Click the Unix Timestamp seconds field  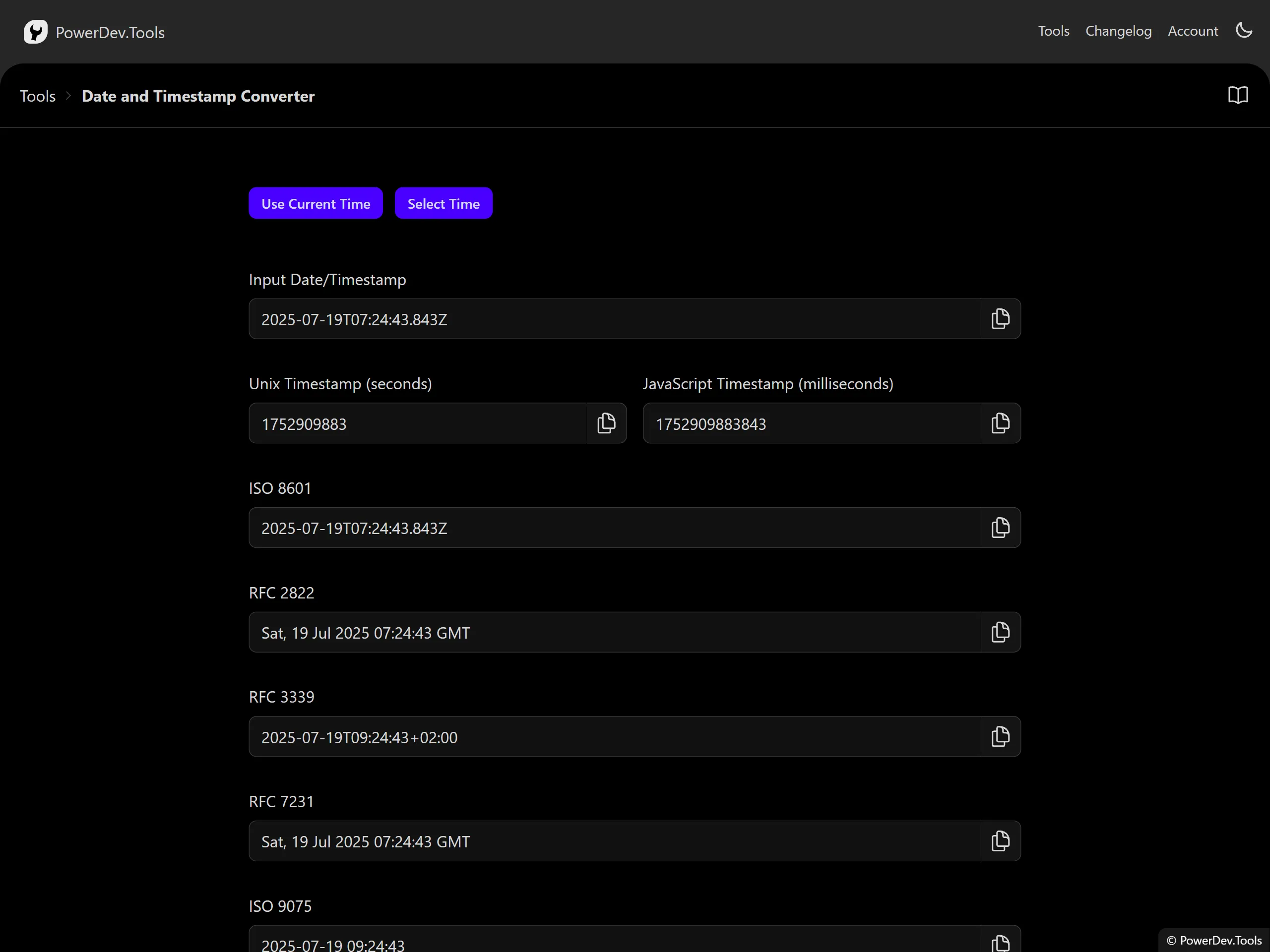tap(417, 423)
